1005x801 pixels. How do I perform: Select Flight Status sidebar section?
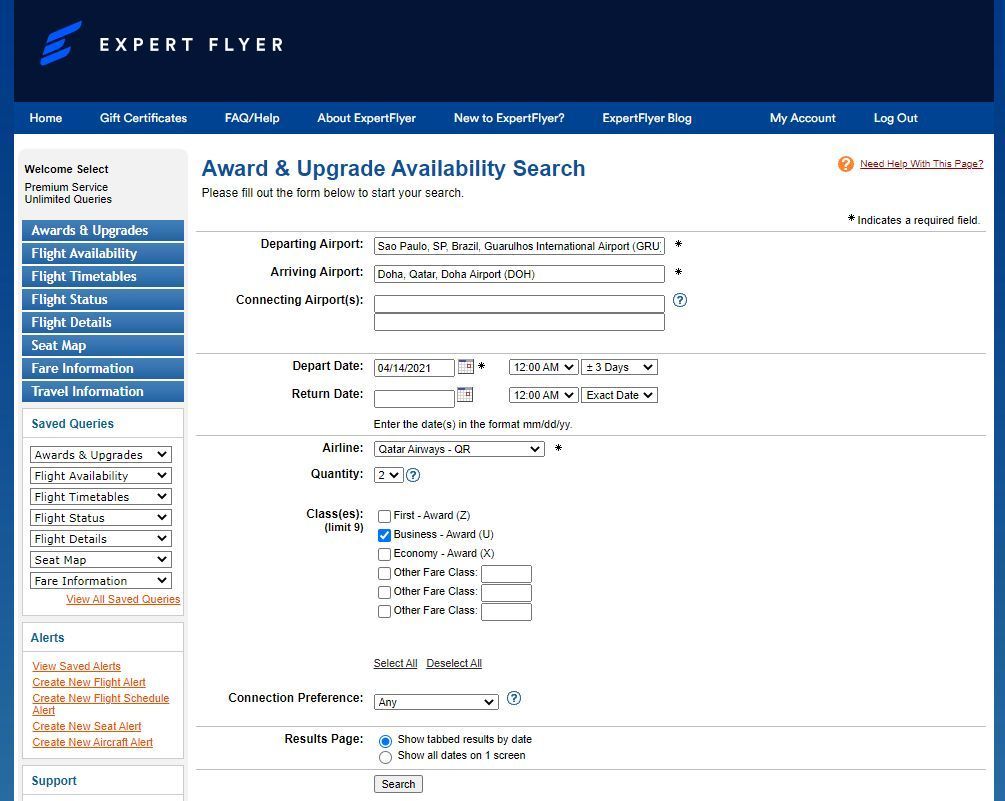coord(103,300)
